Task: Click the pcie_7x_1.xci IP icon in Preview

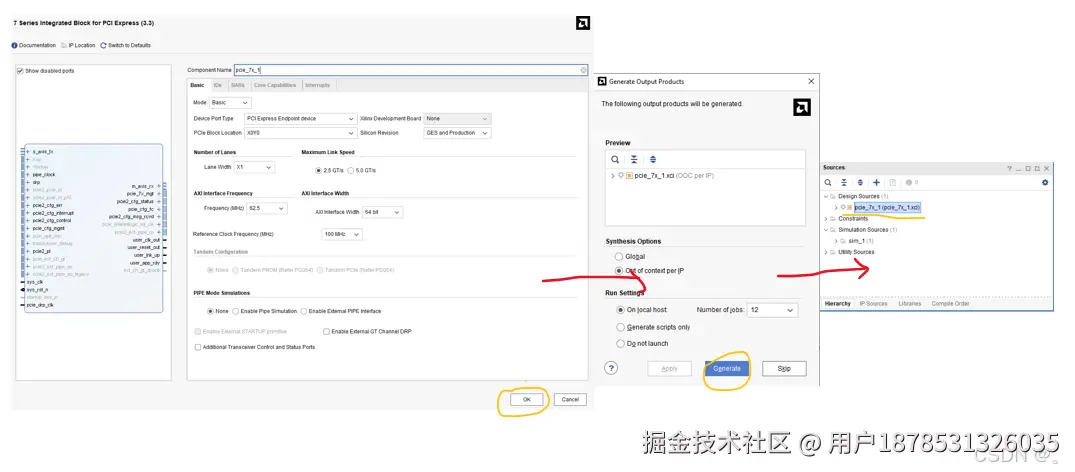Action: coord(629,176)
